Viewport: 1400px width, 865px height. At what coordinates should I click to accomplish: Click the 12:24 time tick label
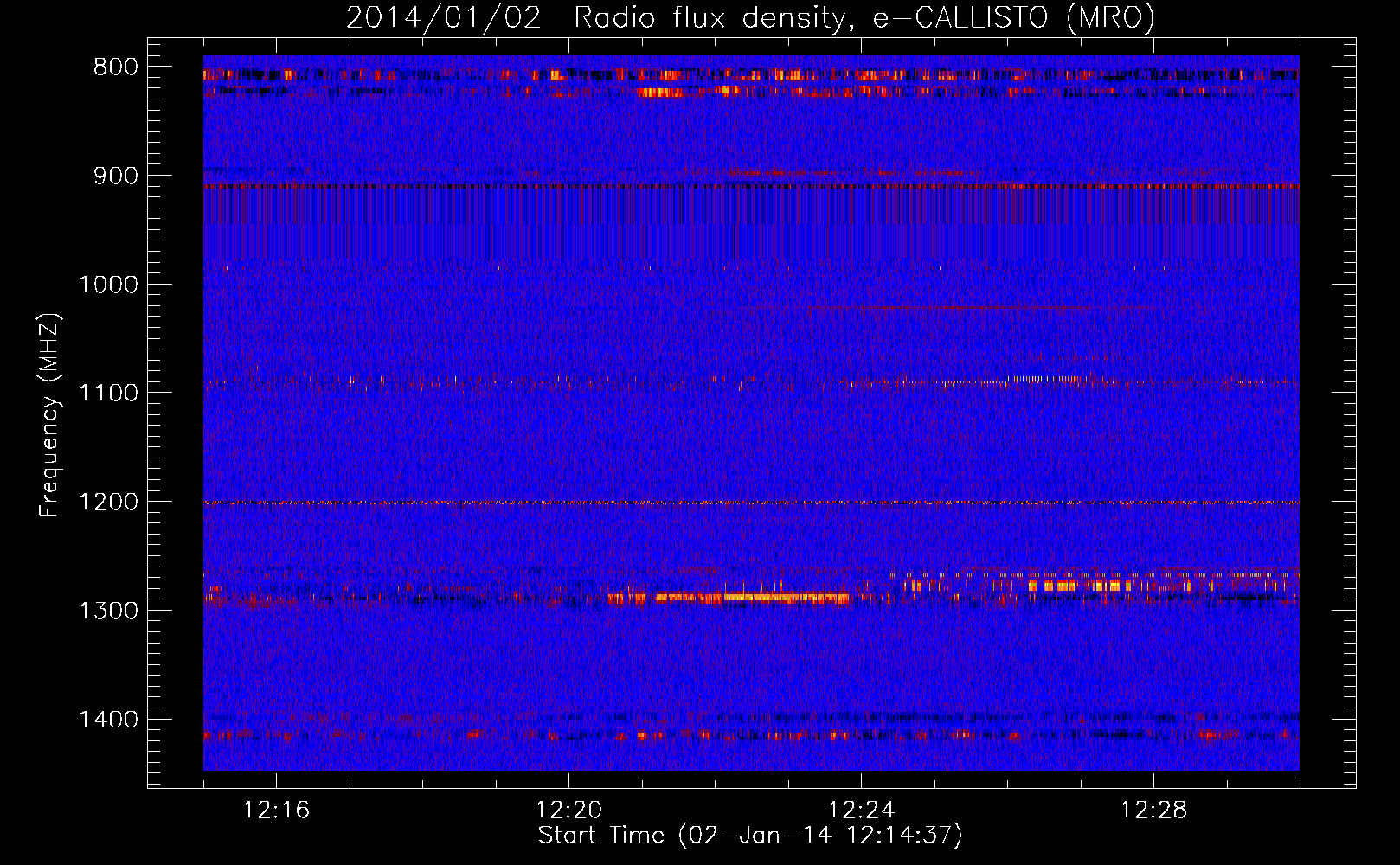click(x=861, y=811)
